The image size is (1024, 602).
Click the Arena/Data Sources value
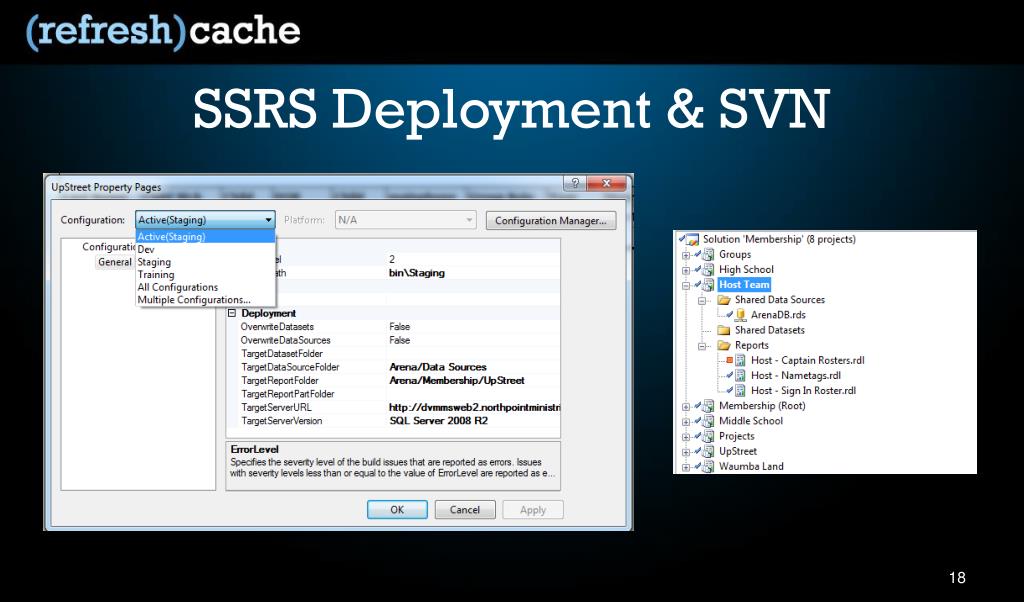click(438, 367)
